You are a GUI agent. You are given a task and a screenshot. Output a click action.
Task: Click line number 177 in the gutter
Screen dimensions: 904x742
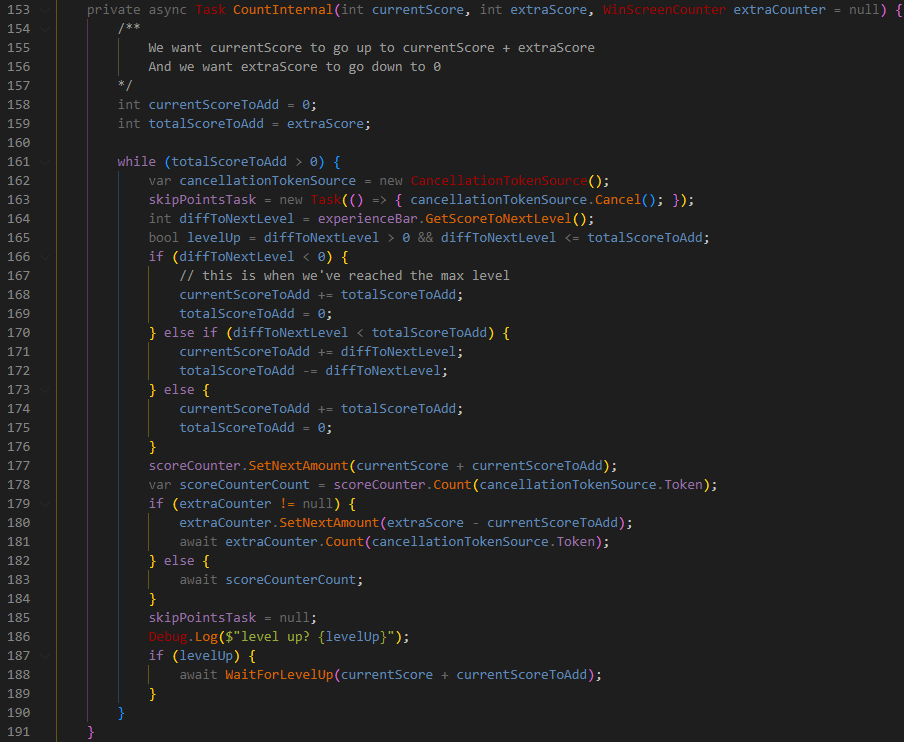tap(20, 466)
